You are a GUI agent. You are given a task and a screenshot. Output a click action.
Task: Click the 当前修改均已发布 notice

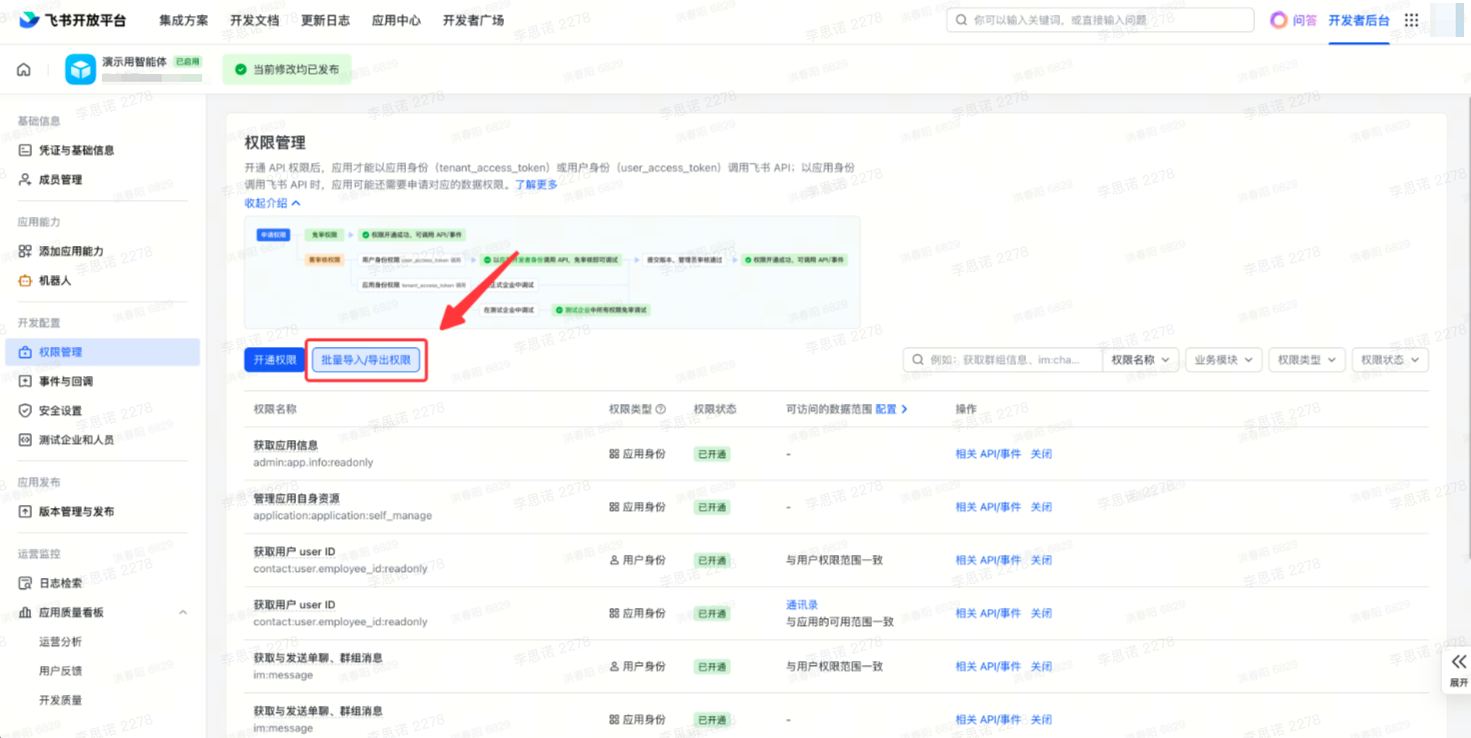point(287,70)
